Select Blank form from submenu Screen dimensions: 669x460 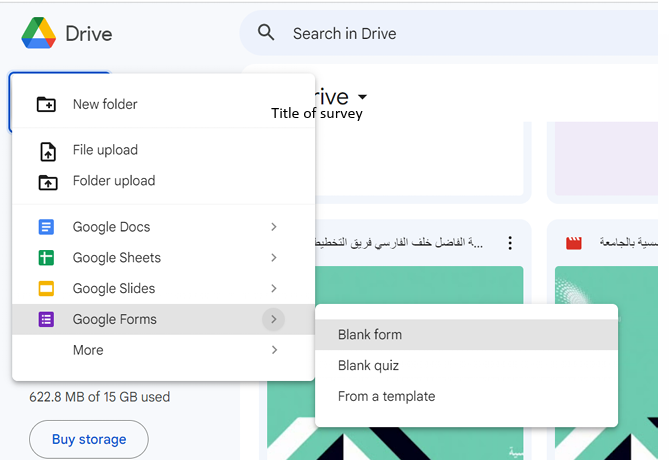click(370, 335)
